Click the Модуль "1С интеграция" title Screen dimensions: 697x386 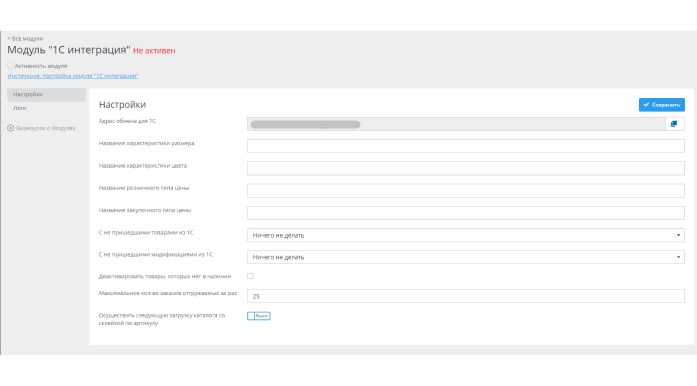68,50
